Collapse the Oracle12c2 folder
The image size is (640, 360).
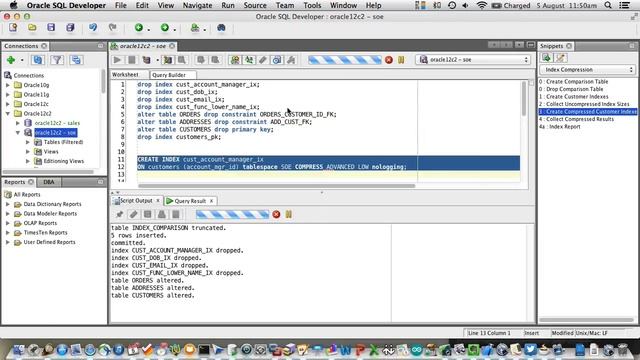8,113
